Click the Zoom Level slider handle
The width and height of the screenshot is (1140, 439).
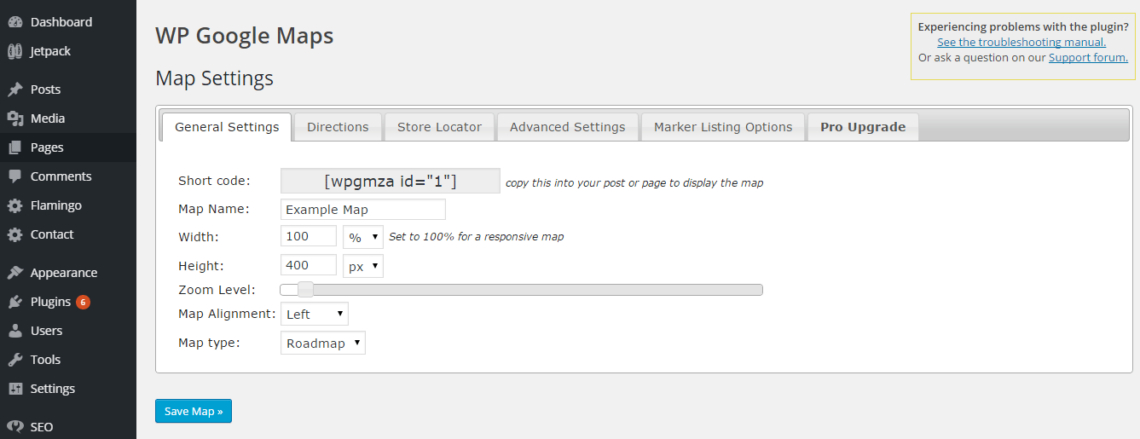(305, 290)
